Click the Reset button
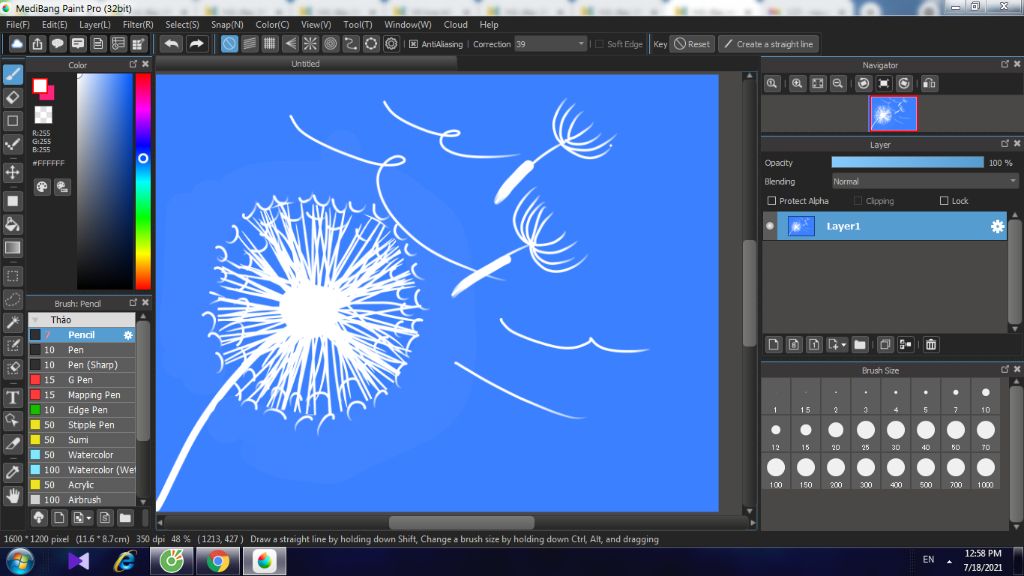 (x=692, y=44)
